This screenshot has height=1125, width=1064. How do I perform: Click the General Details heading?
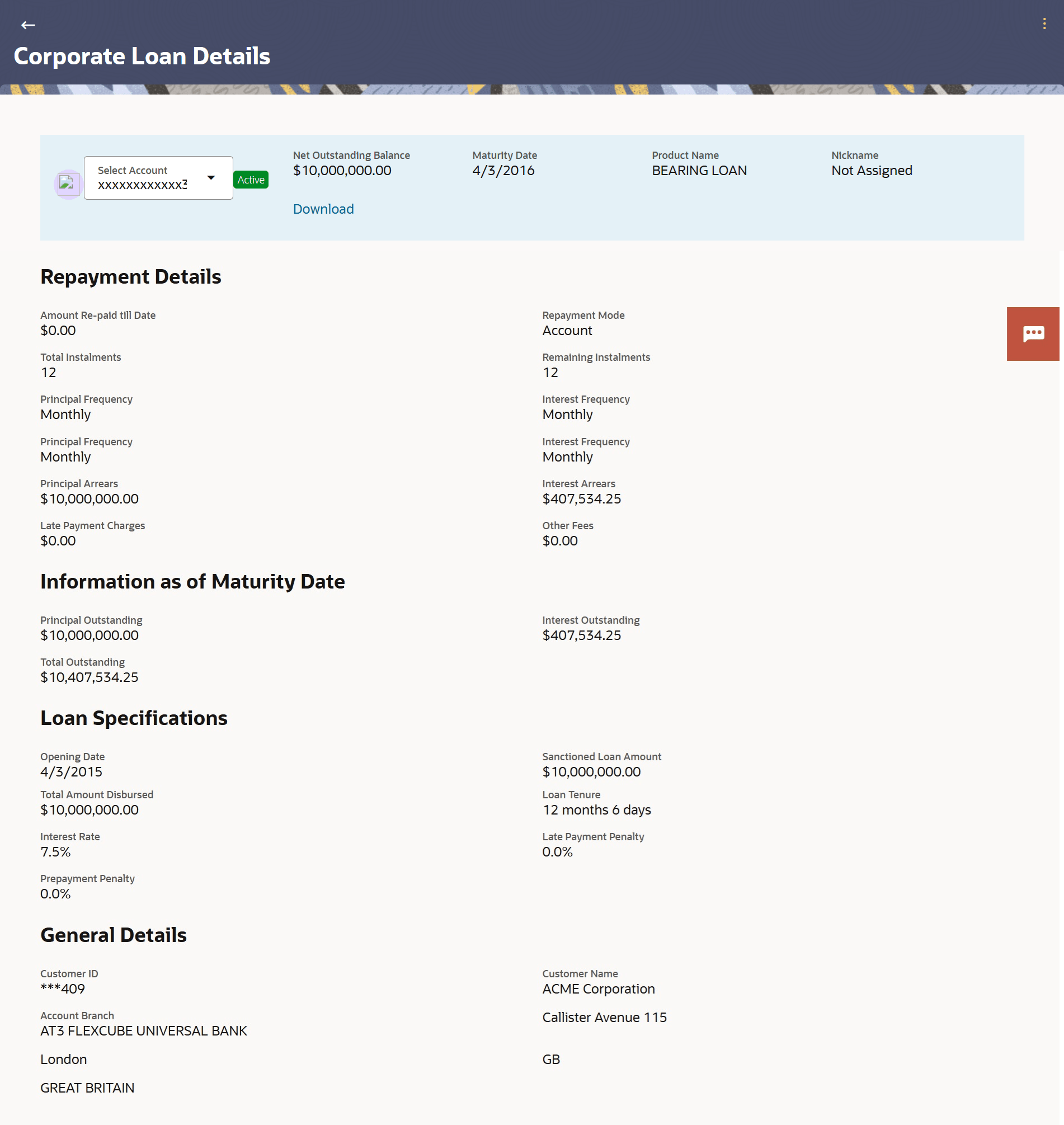click(114, 935)
